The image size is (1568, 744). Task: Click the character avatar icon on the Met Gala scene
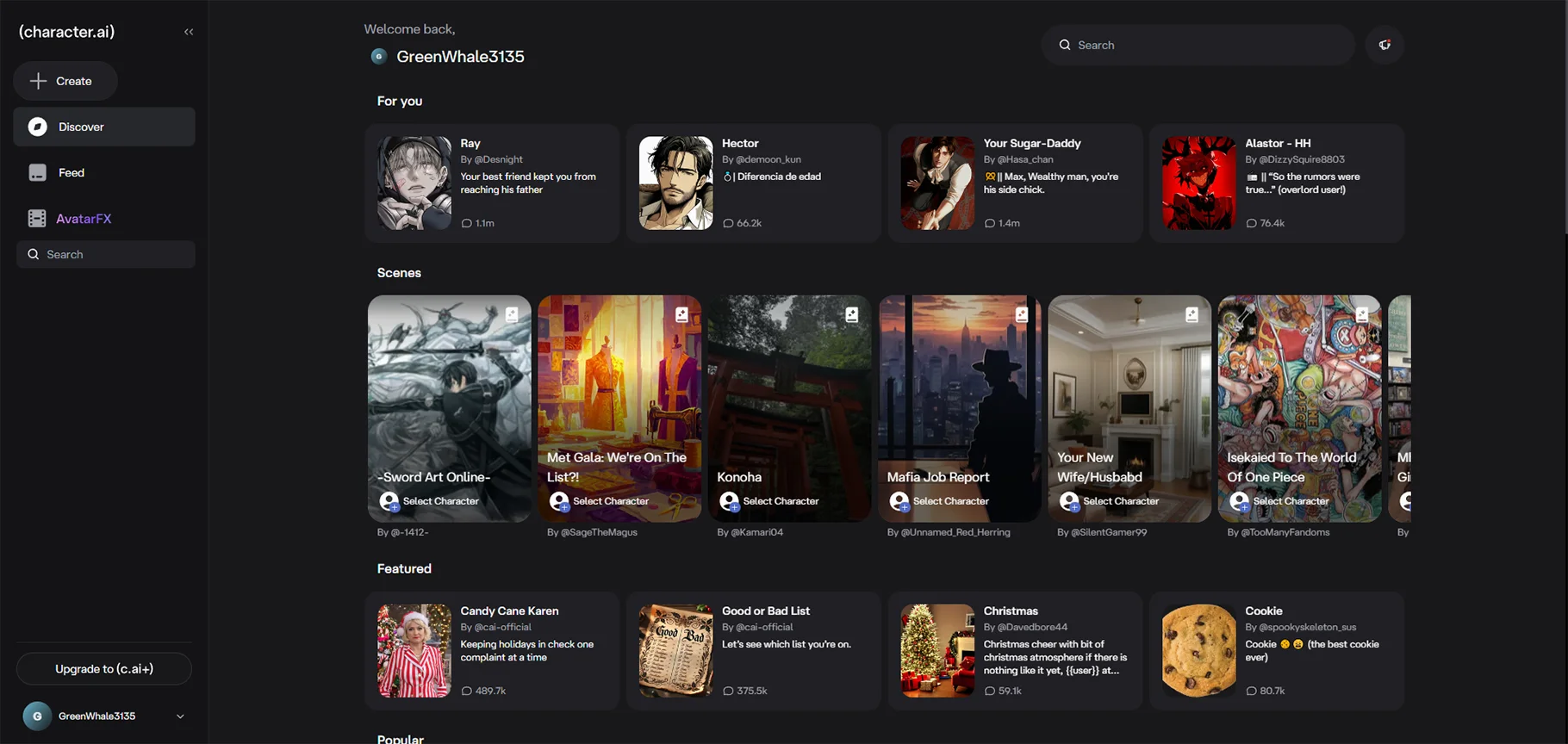[x=559, y=501]
